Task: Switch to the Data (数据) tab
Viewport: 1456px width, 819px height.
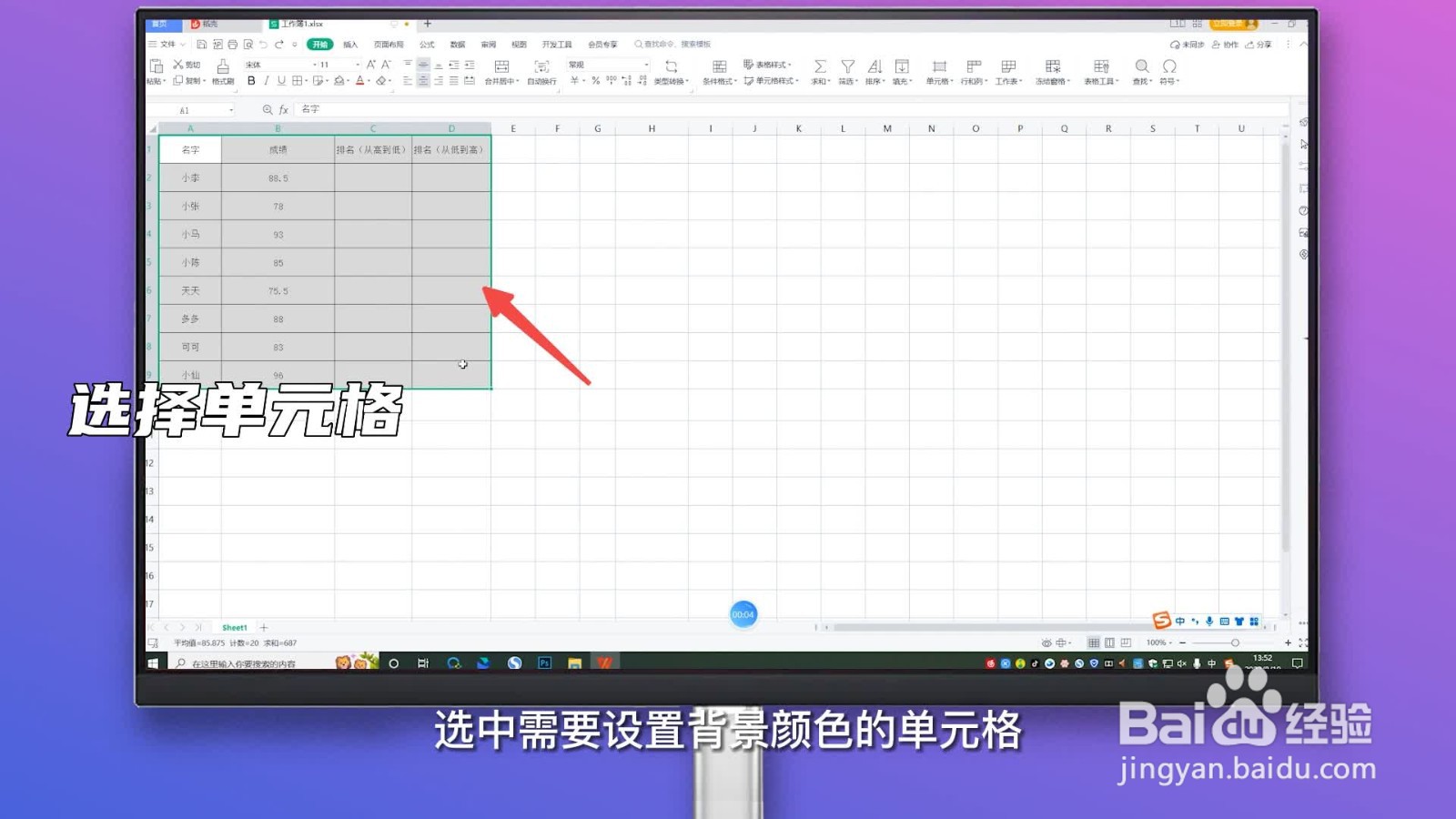Action: pos(458,45)
